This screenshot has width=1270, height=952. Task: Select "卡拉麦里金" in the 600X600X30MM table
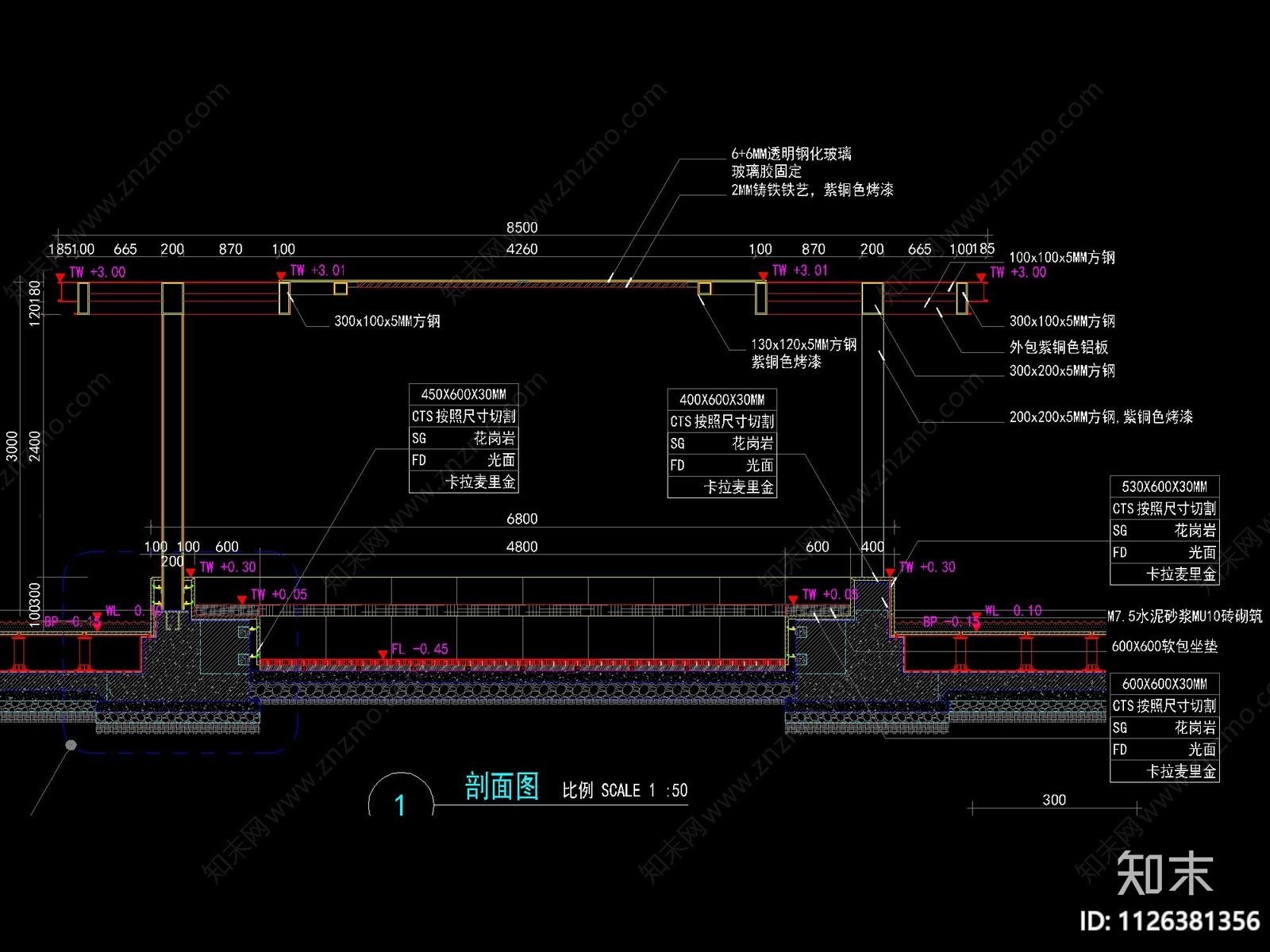1181,771
